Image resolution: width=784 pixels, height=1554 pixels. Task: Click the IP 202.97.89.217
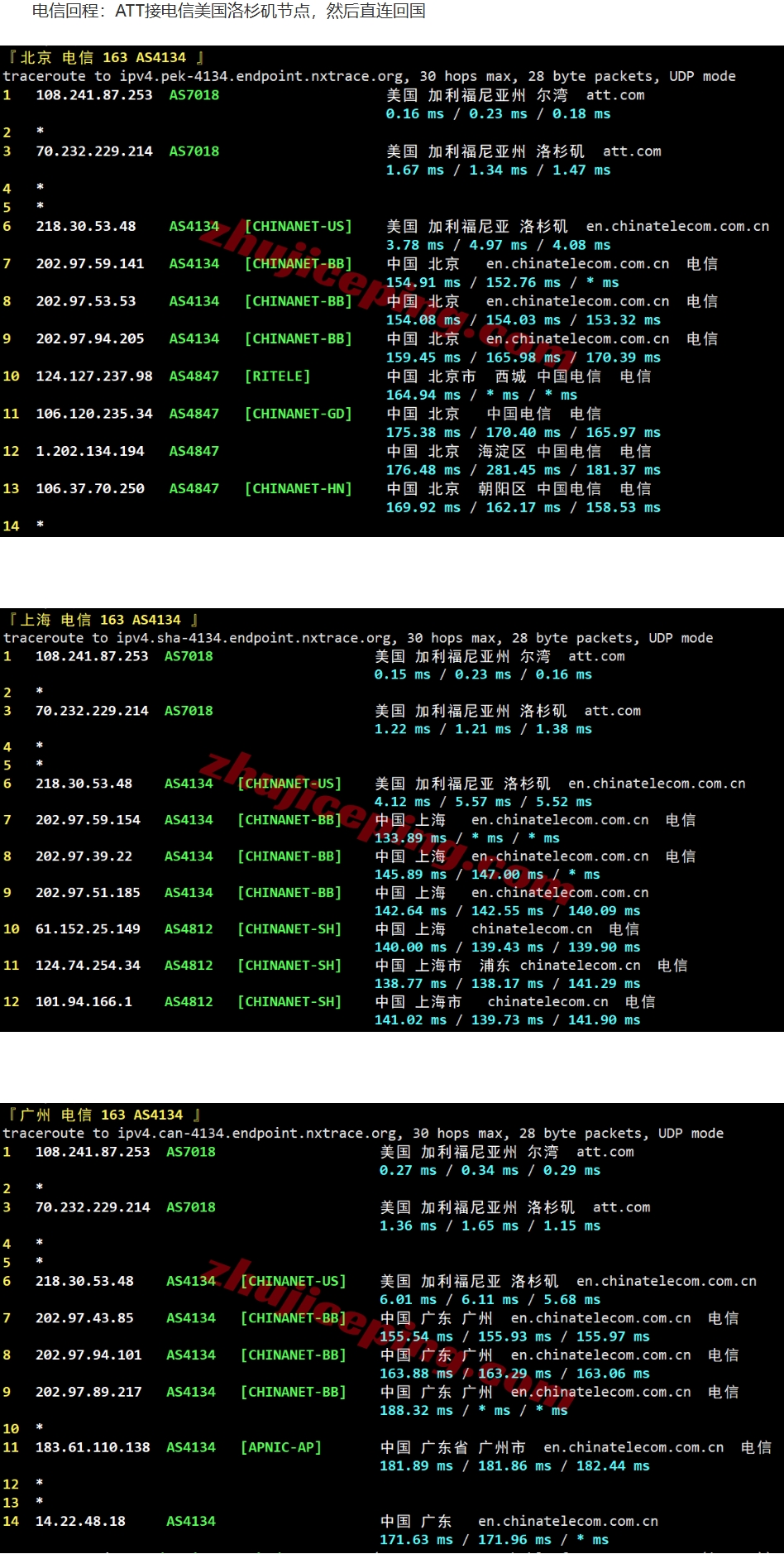88,1392
